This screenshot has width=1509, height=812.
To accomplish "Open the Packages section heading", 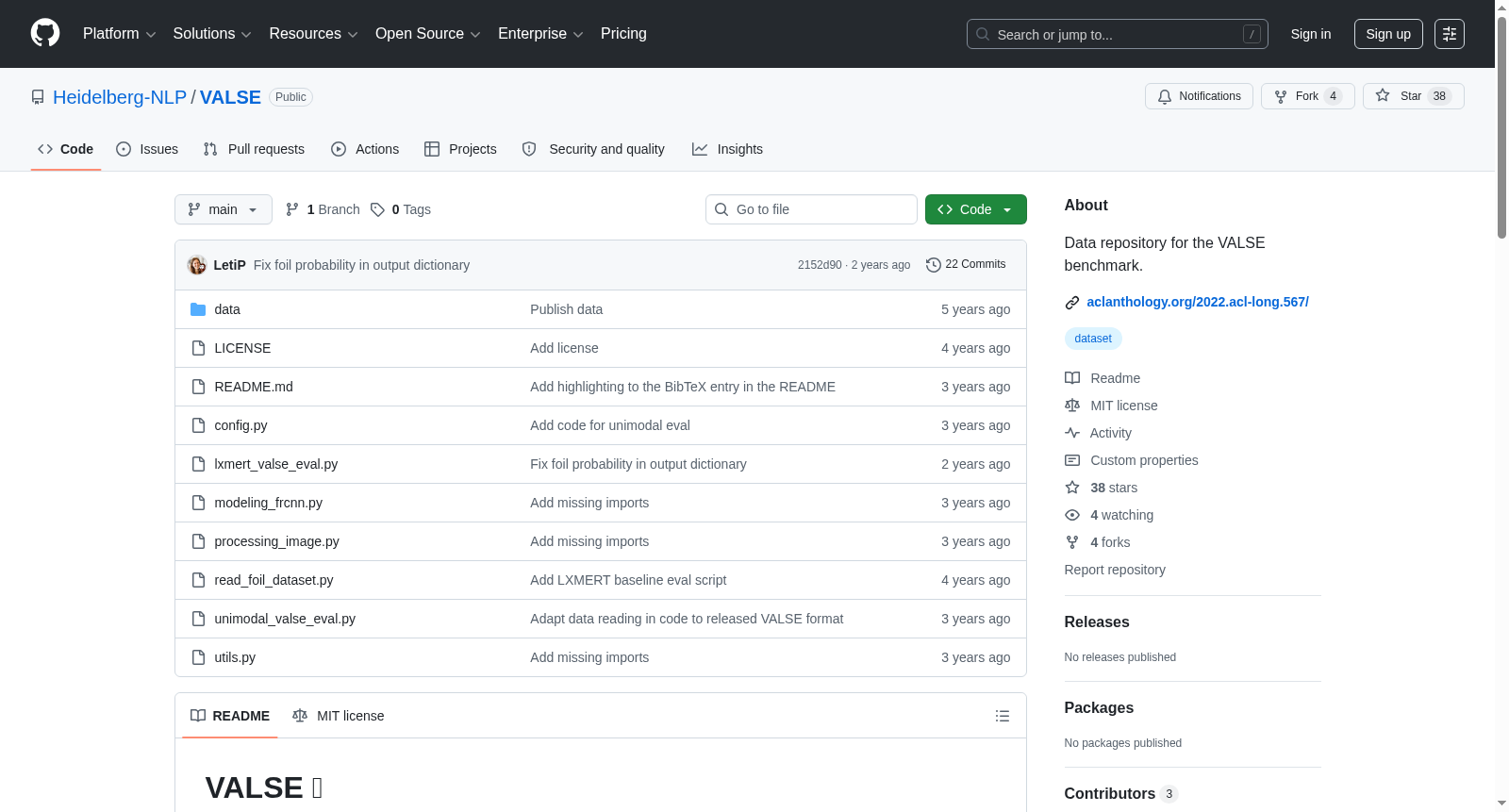I will pyautogui.click(x=1099, y=708).
